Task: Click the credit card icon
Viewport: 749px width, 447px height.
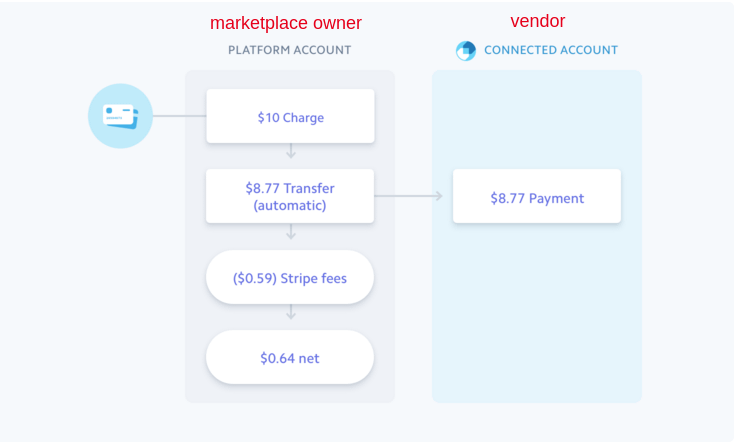Action: pyautogui.click(x=120, y=116)
